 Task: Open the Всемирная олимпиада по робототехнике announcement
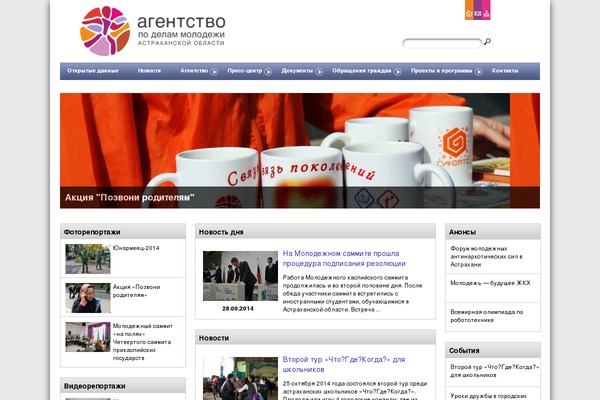487,316
